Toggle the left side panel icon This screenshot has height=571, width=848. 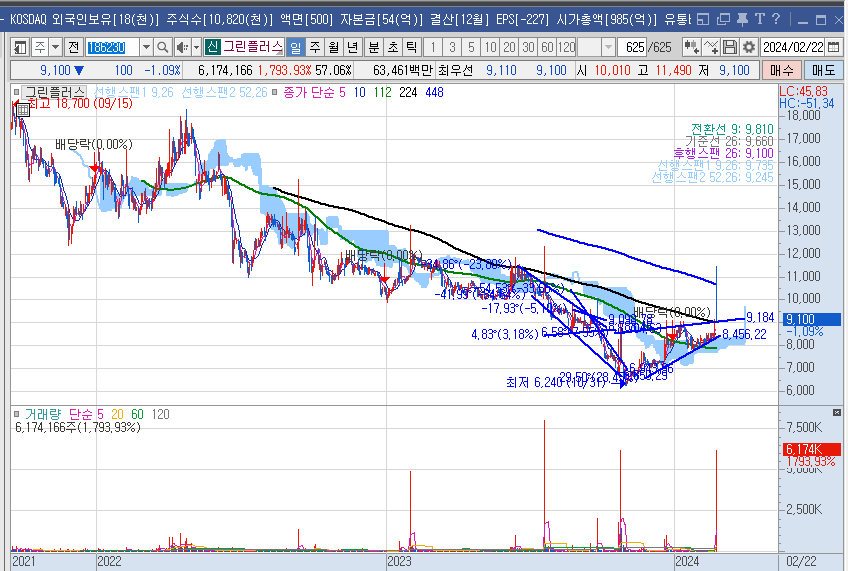20,48
